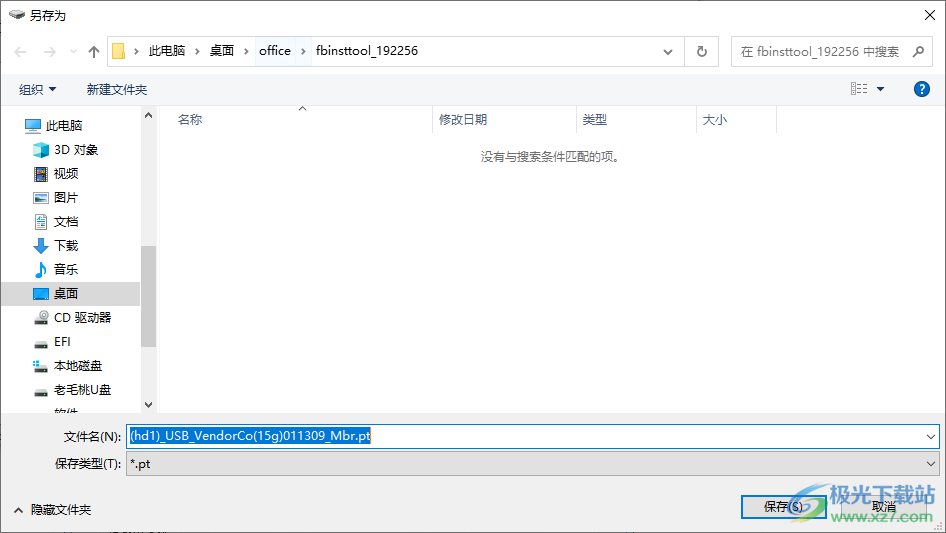Click the 取消 cancel button
This screenshot has width=946, height=533.
(883, 506)
